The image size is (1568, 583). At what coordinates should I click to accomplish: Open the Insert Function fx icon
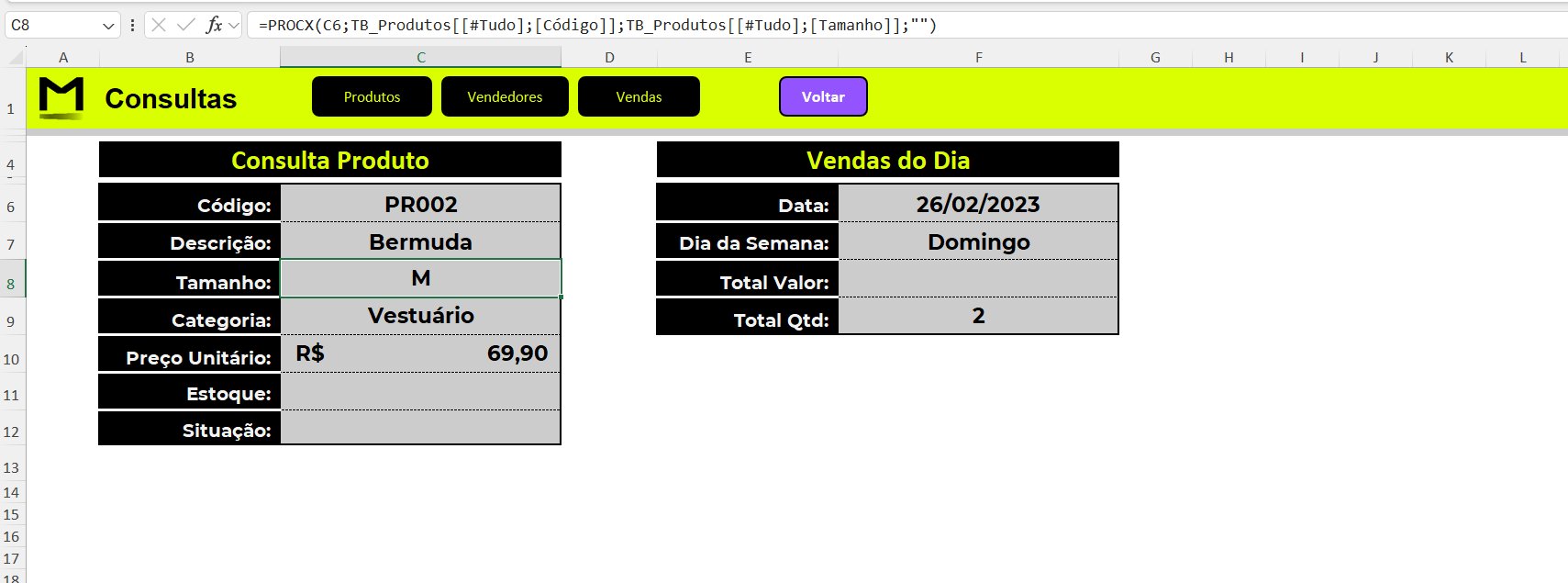pyautogui.click(x=214, y=25)
